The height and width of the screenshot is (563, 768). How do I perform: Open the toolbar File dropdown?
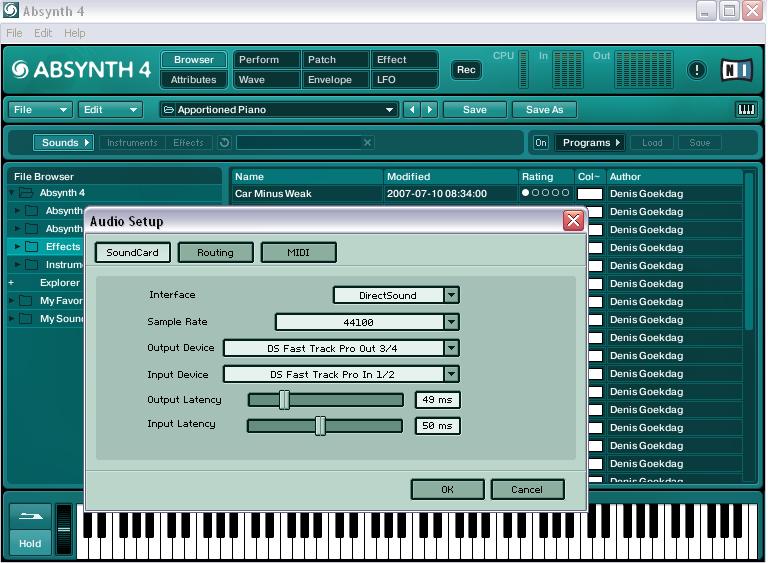pyautogui.click(x=40, y=110)
